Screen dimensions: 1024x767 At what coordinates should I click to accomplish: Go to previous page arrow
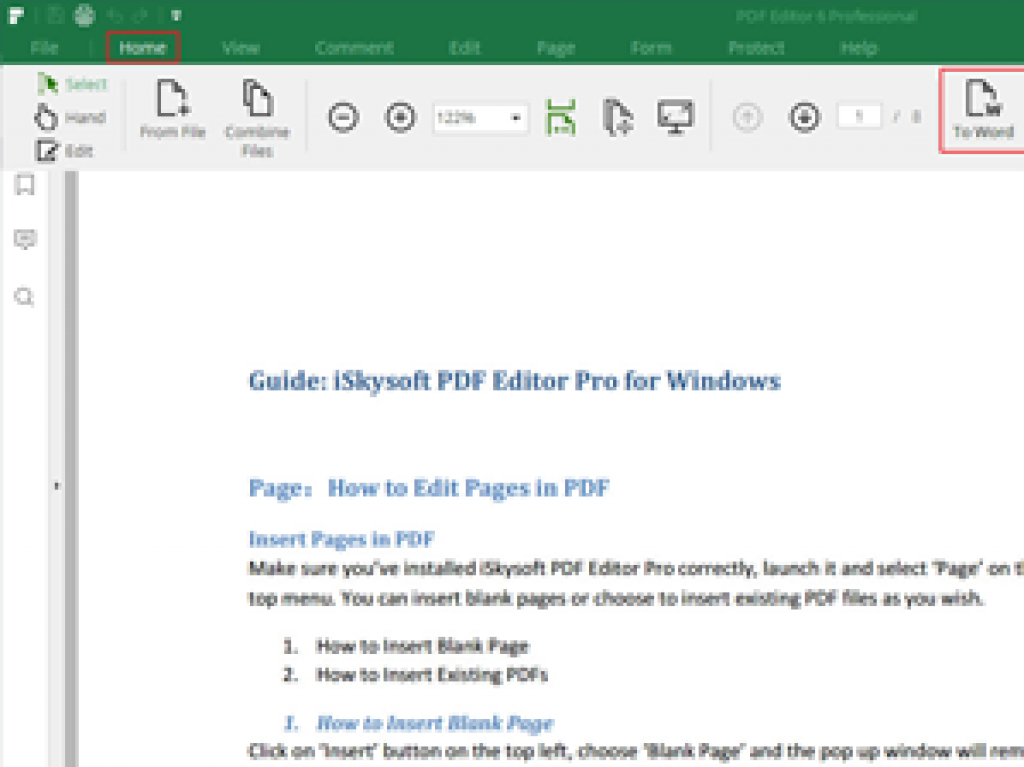pos(748,118)
